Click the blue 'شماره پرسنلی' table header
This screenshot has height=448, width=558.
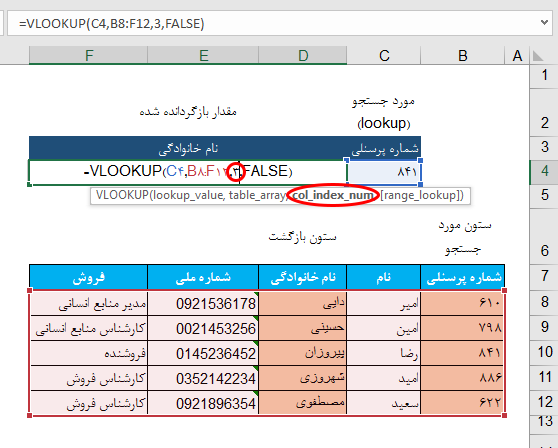pos(463,277)
